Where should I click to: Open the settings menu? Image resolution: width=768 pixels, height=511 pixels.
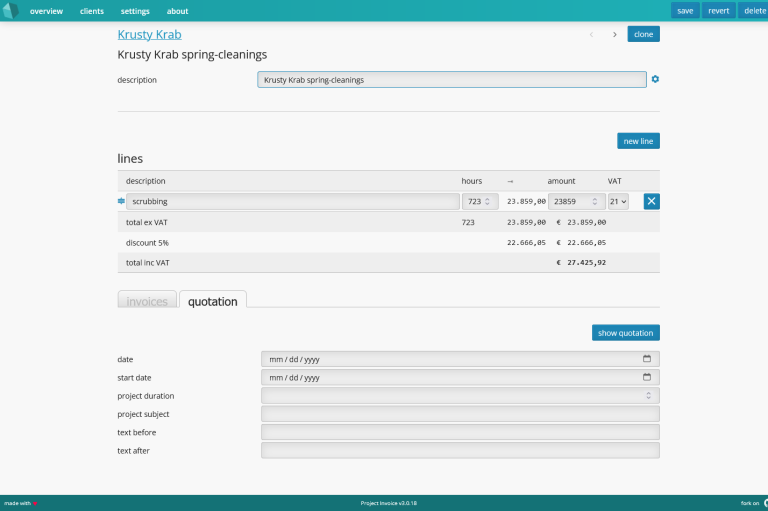pyautogui.click(x=135, y=11)
